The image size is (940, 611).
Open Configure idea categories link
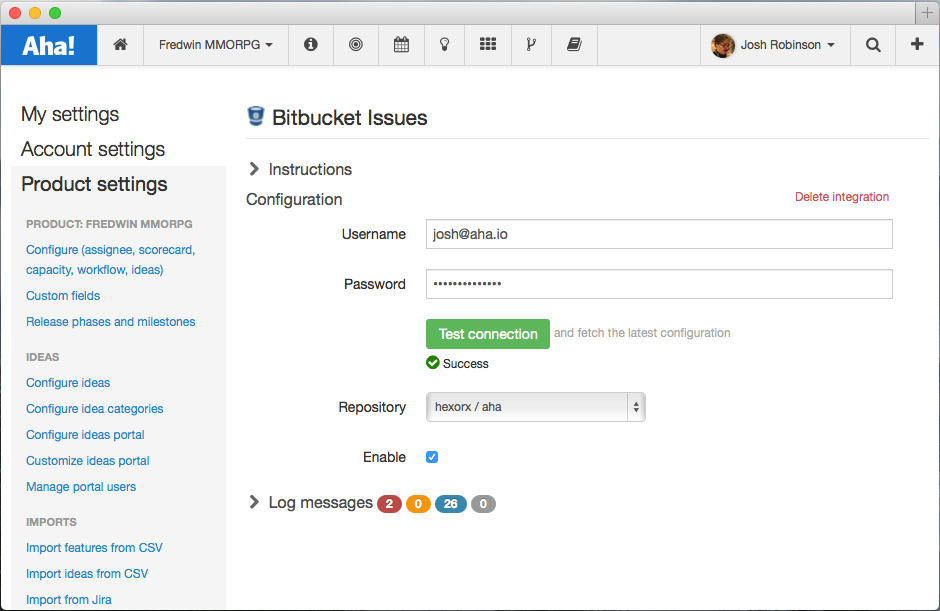(x=94, y=408)
